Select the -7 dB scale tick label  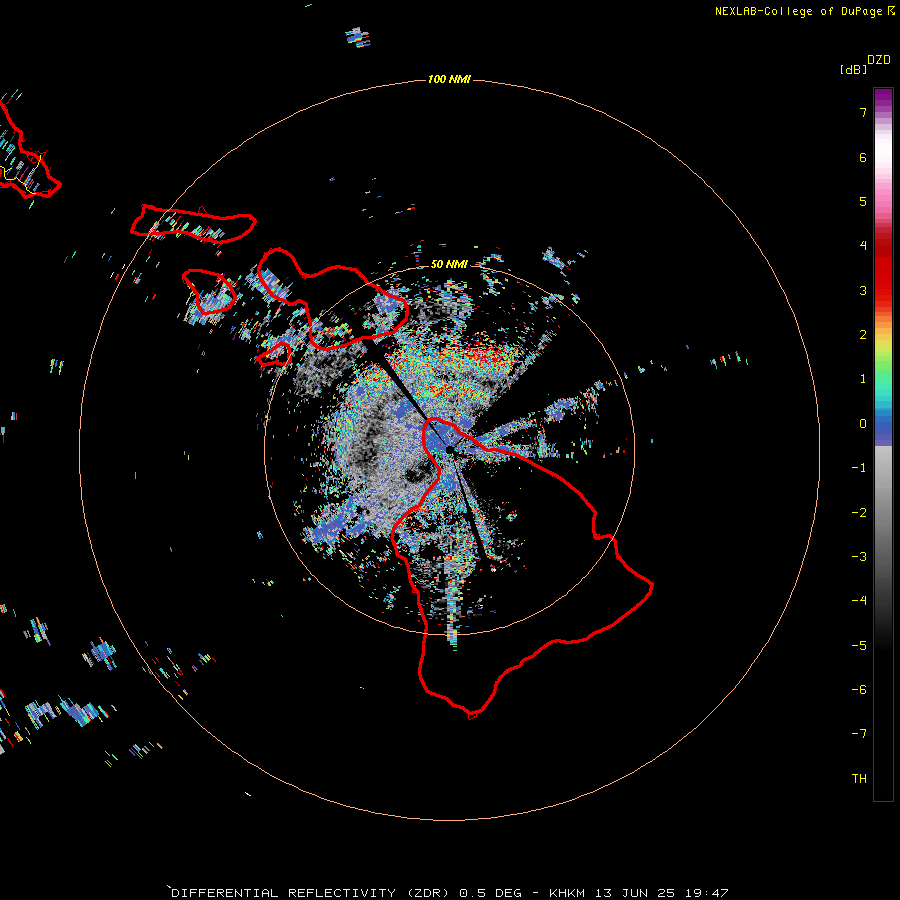click(859, 734)
